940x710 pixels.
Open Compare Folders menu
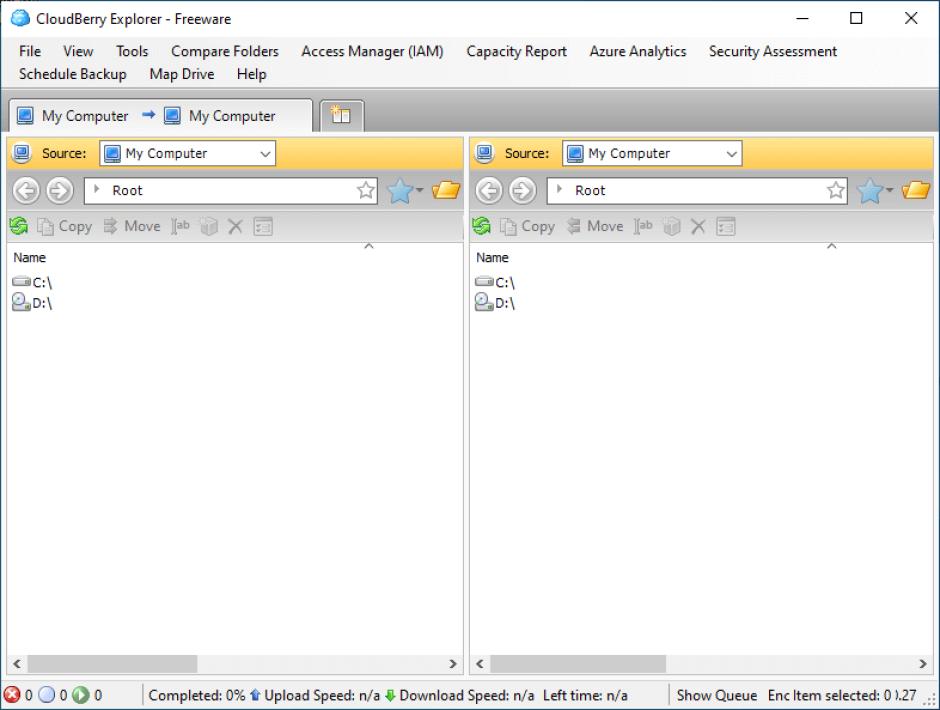[225, 51]
